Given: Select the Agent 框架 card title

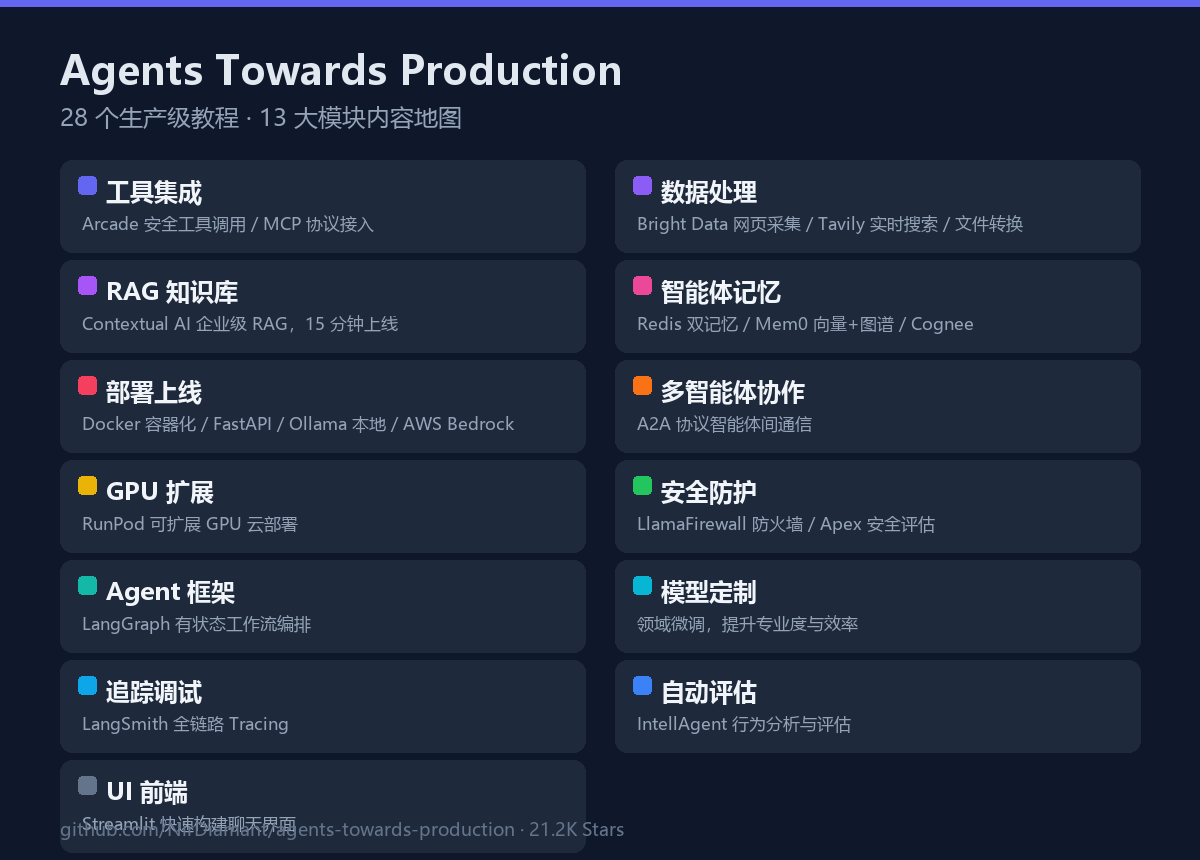Looking at the screenshot, I should (x=170, y=592).
